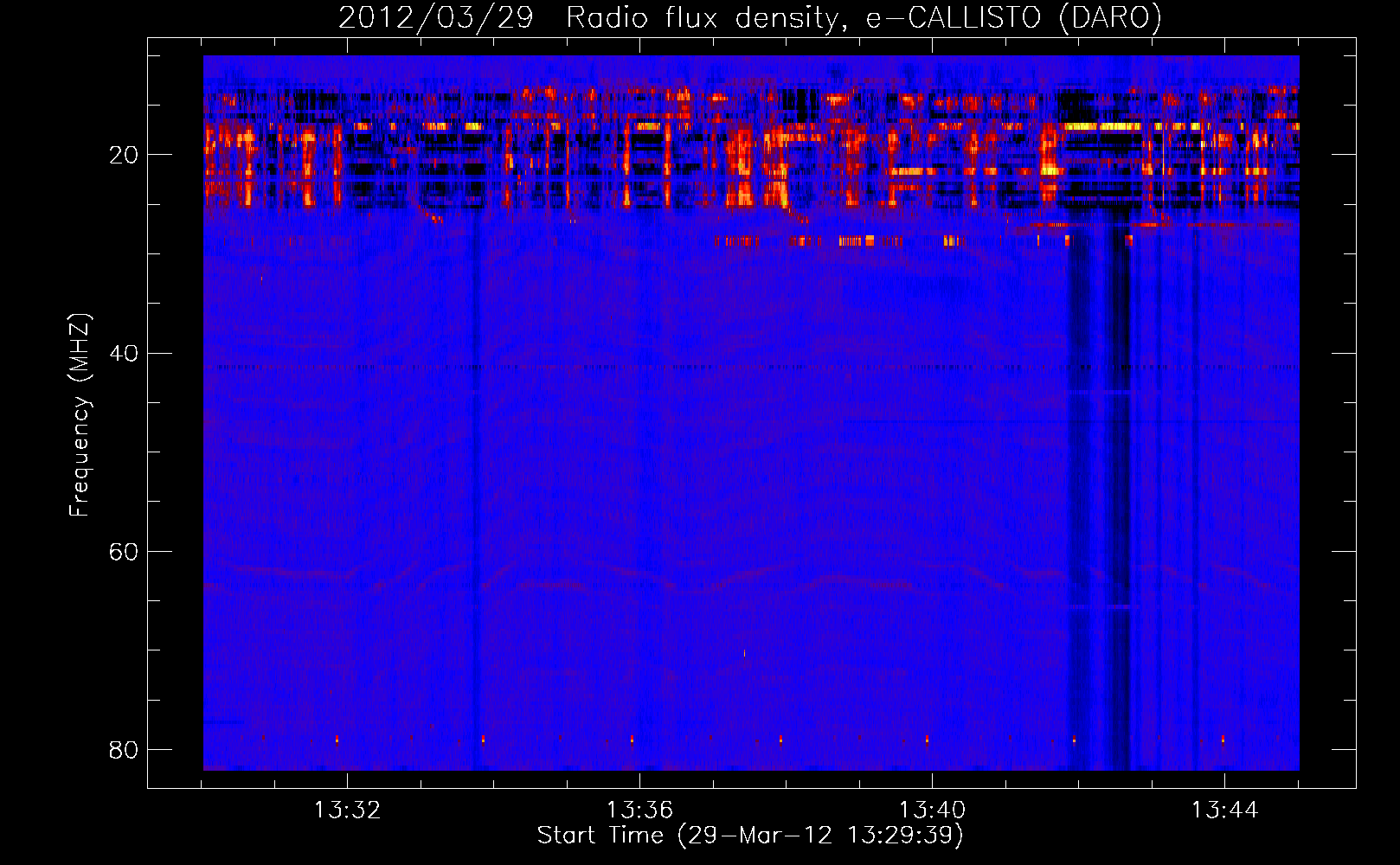The height and width of the screenshot is (865, 1400).
Task: Click the 60 MHz frequency tick label
Action: pos(124,551)
